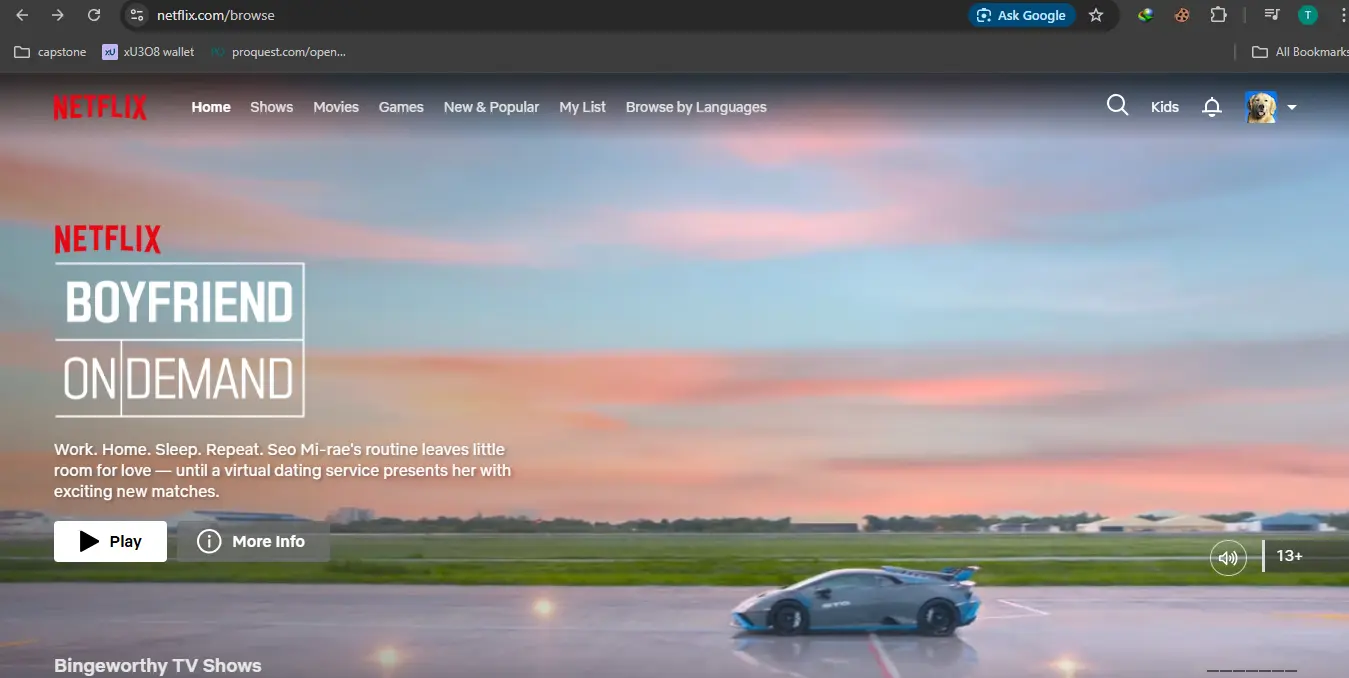1349x678 pixels.
Task: Expand the All Bookmarks folder
Action: point(1300,51)
